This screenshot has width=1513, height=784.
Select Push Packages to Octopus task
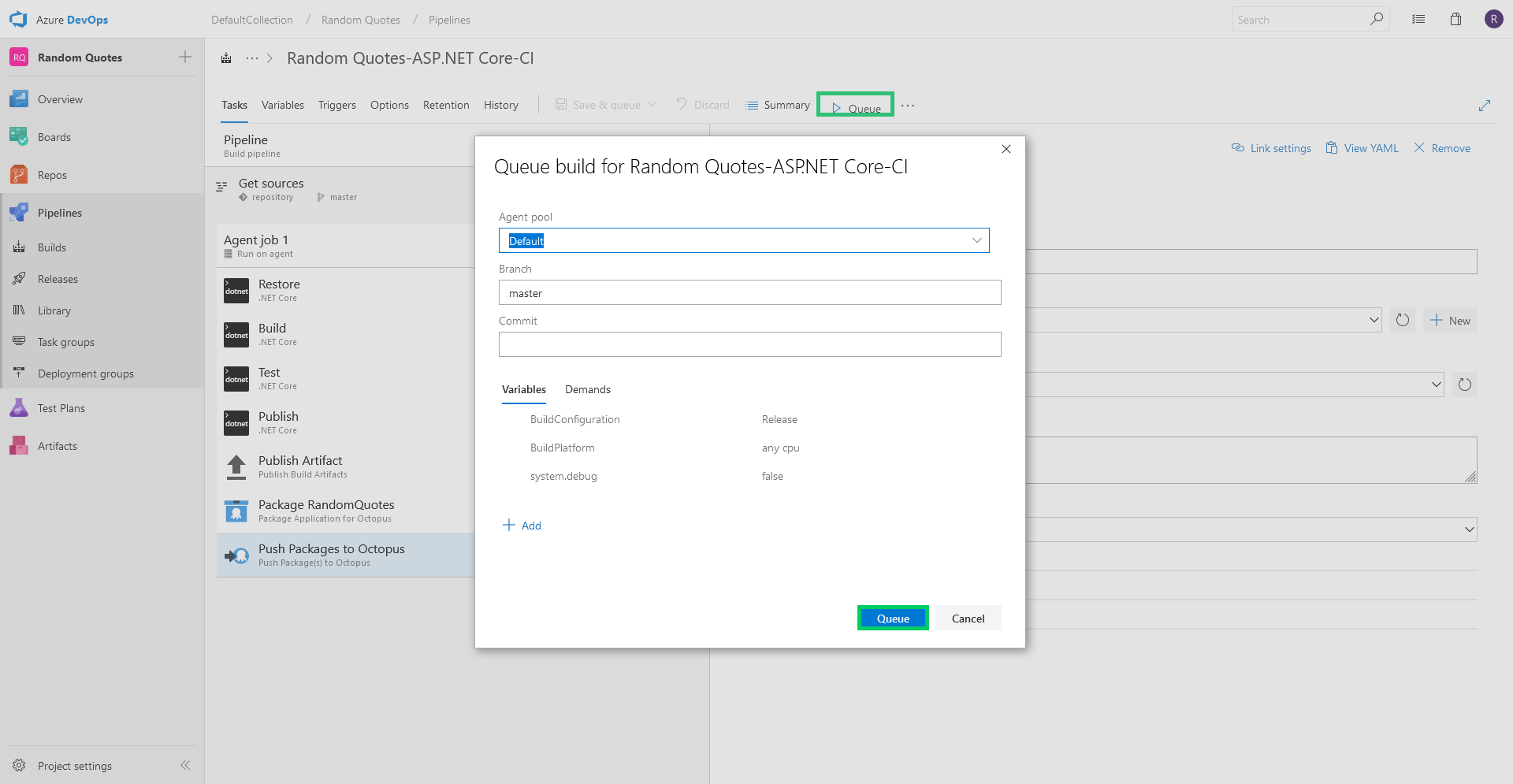(x=347, y=555)
